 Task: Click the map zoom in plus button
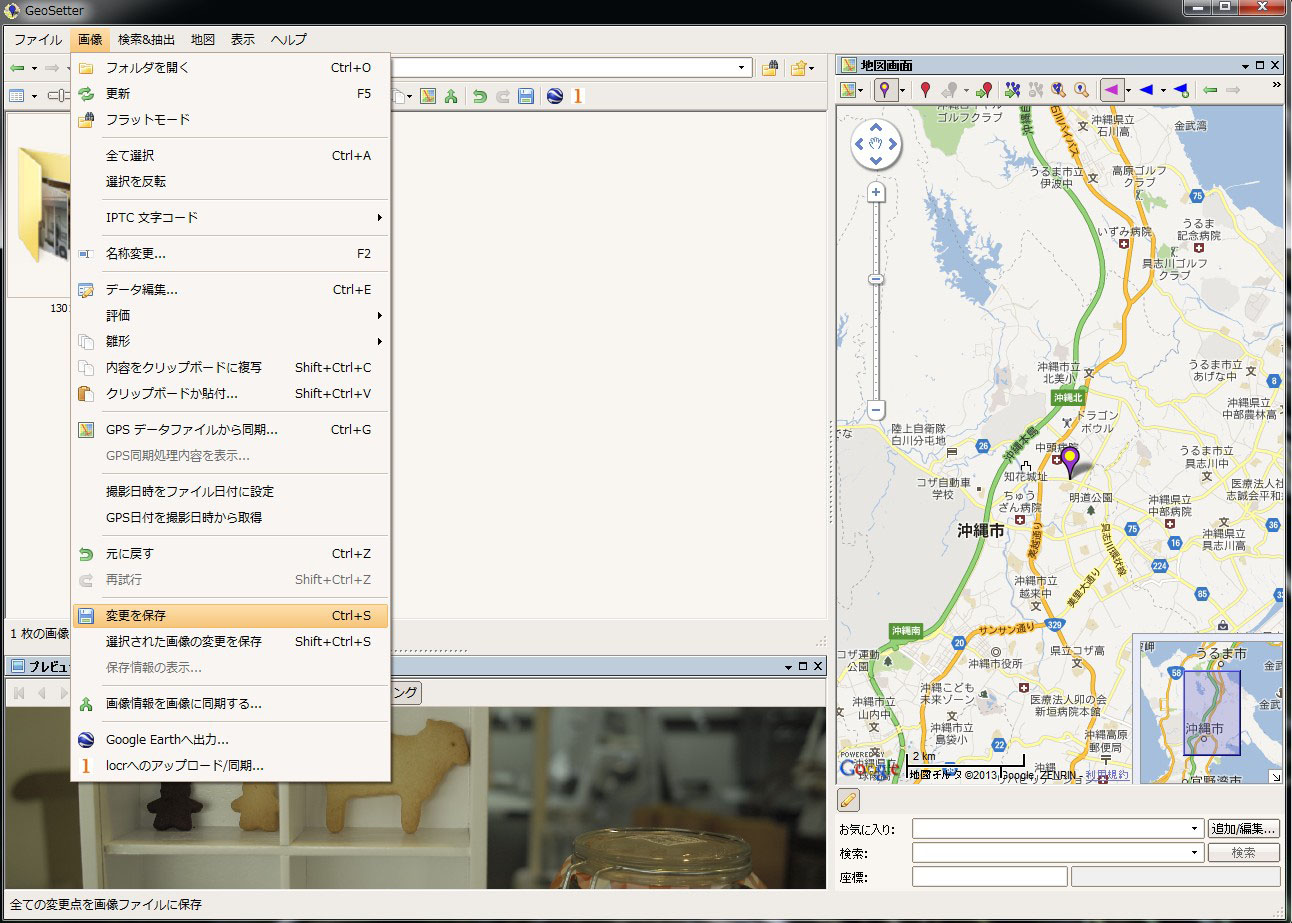coord(876,192)
